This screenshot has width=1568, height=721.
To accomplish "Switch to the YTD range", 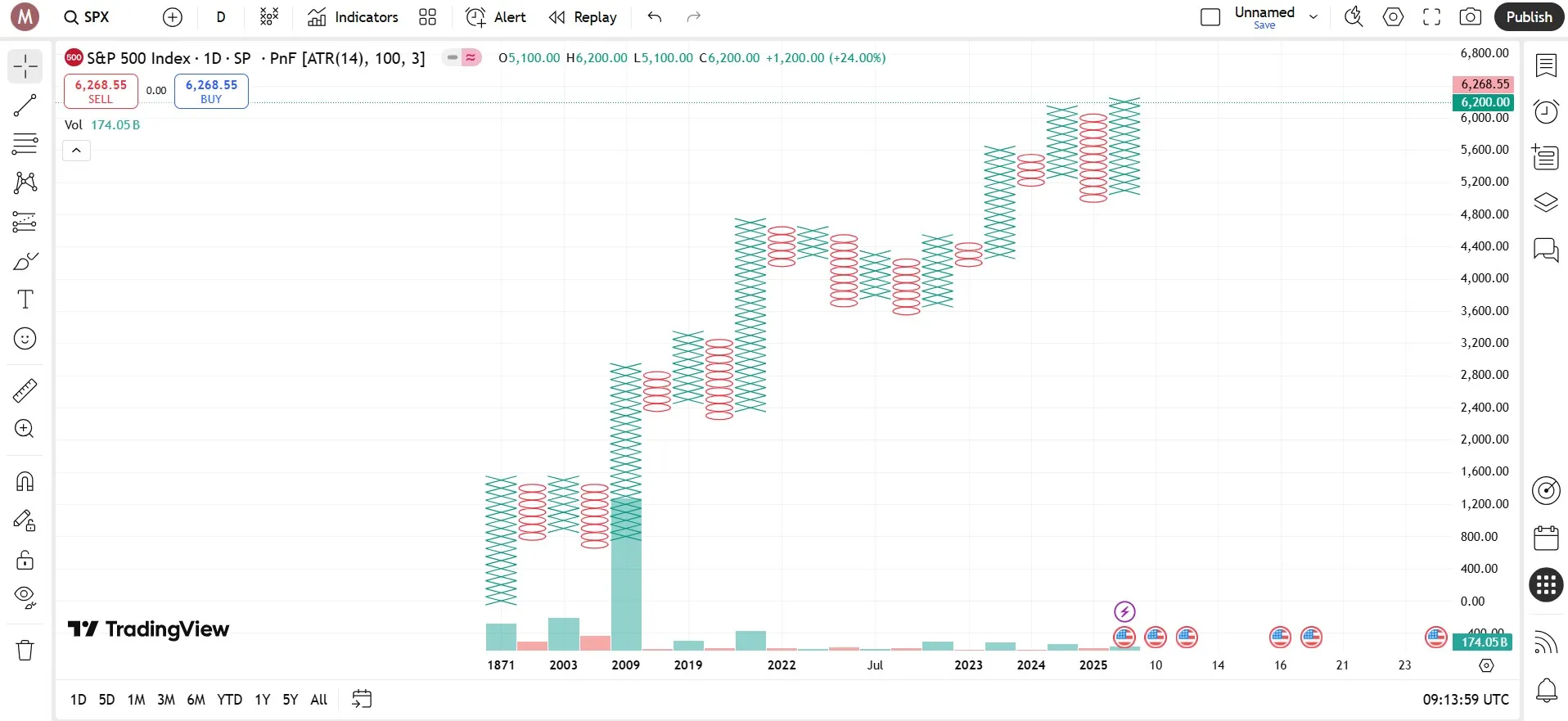I will [229, 700].
